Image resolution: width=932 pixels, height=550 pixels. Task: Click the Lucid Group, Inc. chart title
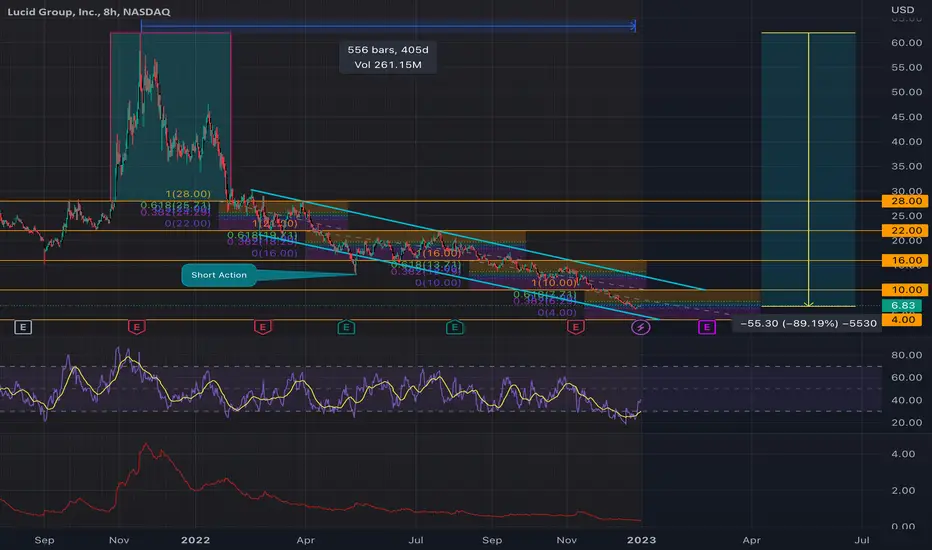pos(89,11)
